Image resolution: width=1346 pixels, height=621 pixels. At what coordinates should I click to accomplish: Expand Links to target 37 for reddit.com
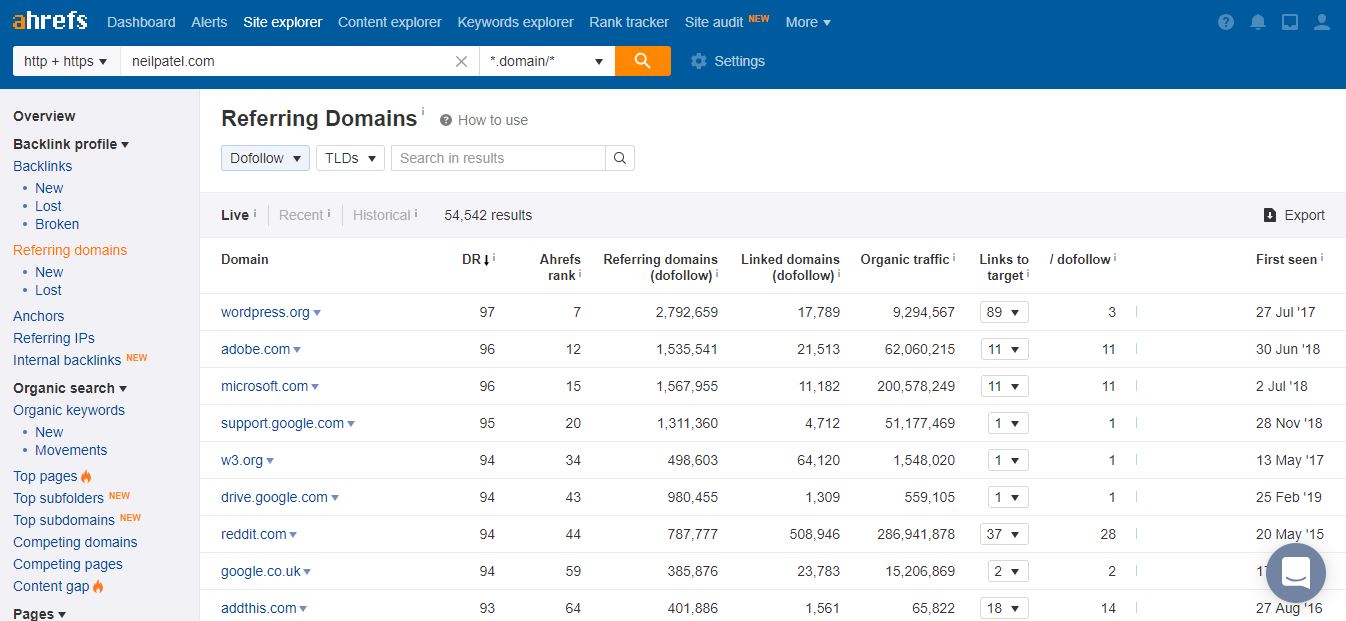coord(1004,534)
